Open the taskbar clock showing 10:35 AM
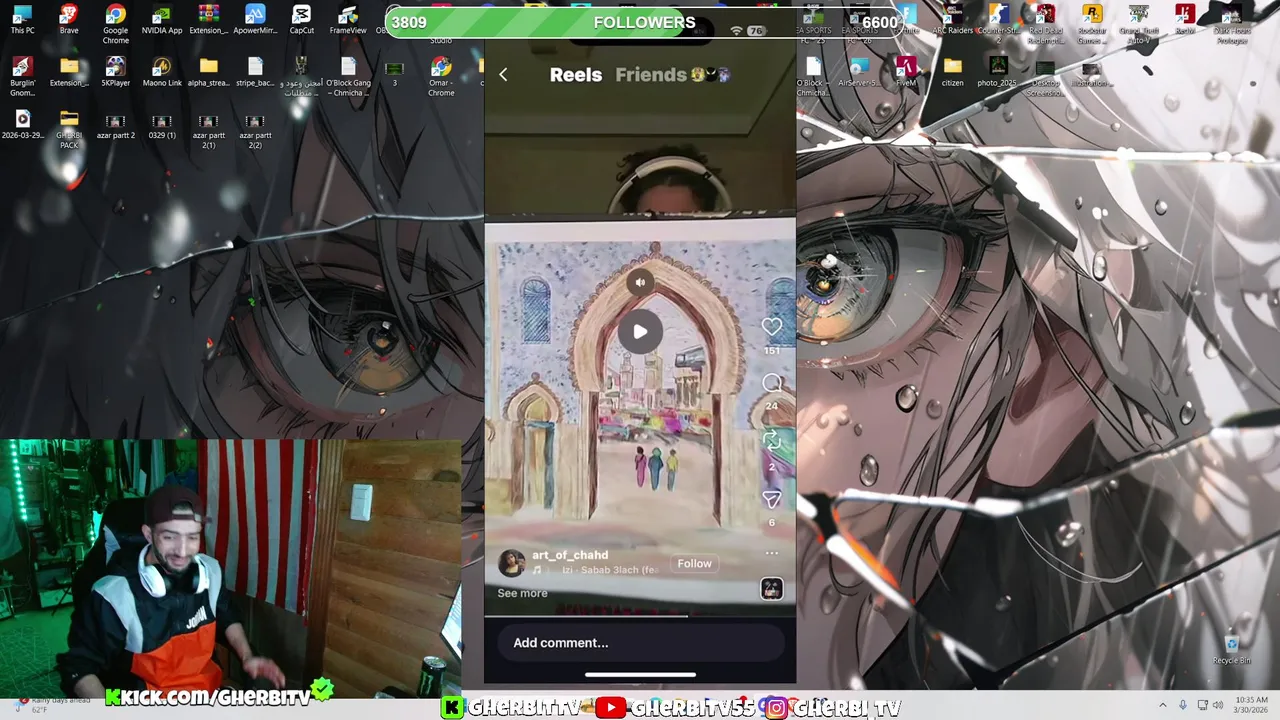 coord(1252,705)
